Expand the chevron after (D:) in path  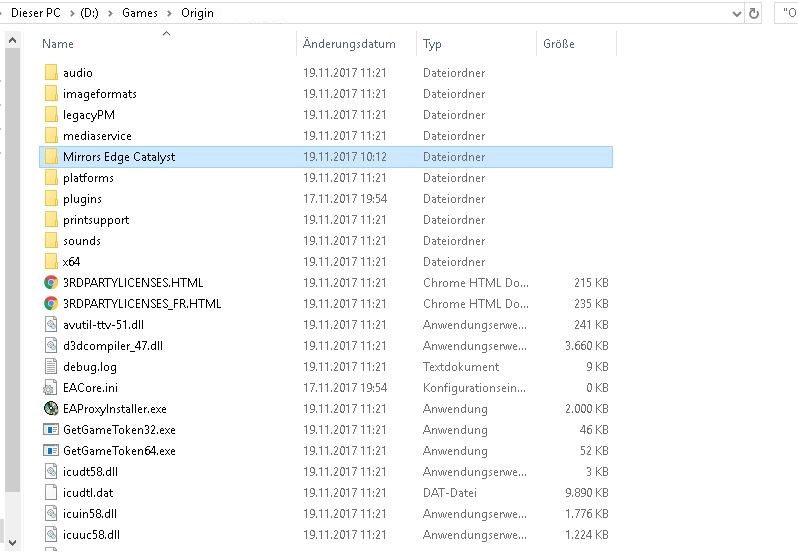[x=110, y=13]
